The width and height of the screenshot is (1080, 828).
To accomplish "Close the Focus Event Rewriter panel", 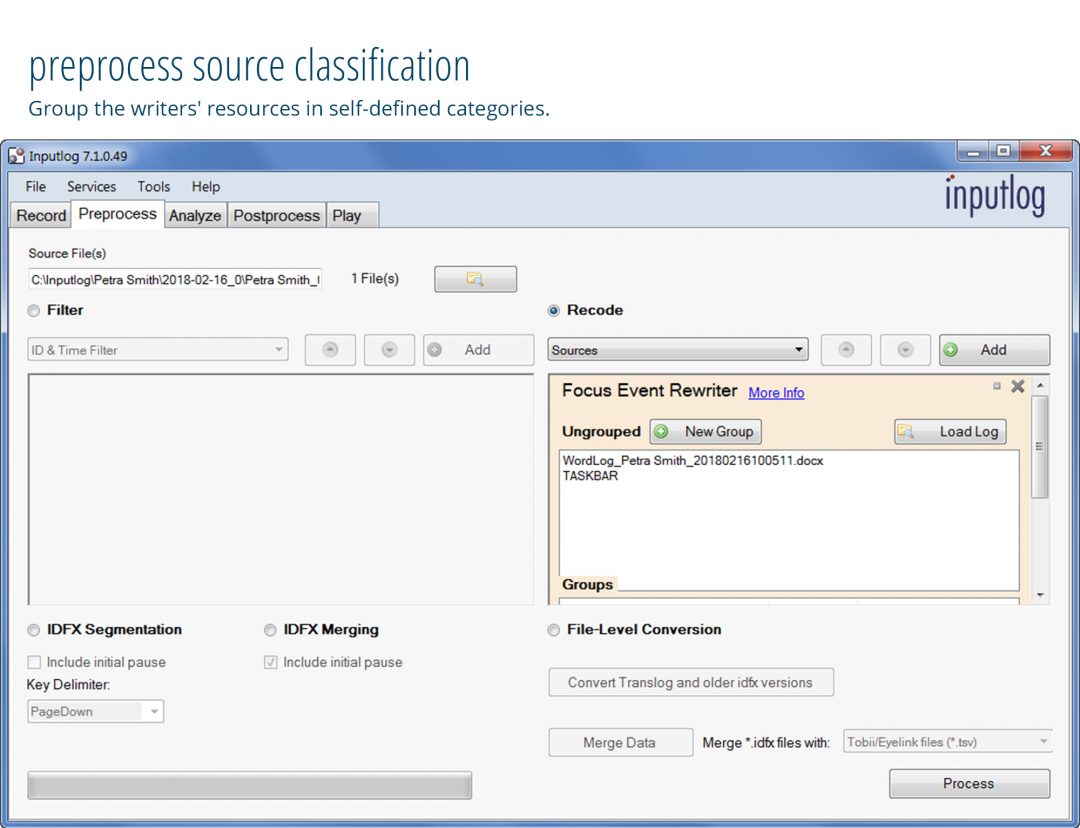I will [1018, 387].
